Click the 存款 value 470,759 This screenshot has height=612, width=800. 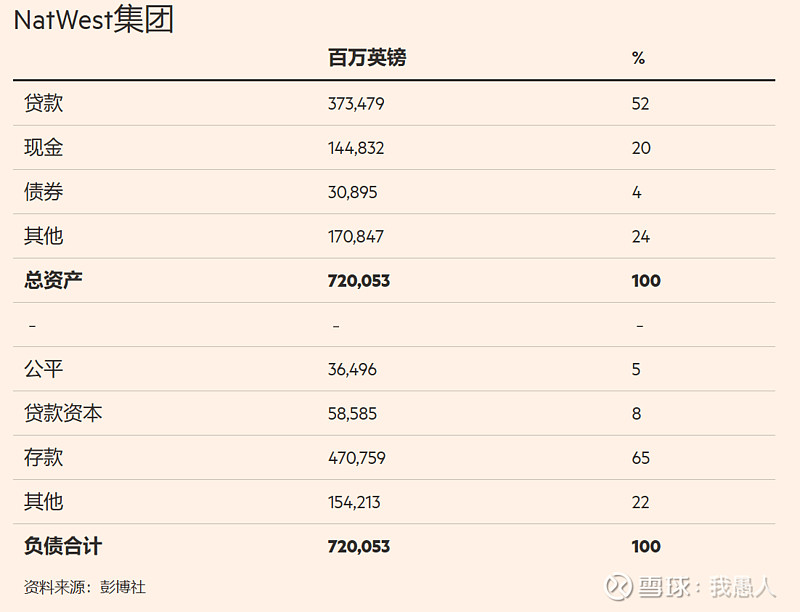tap(357, 458)
